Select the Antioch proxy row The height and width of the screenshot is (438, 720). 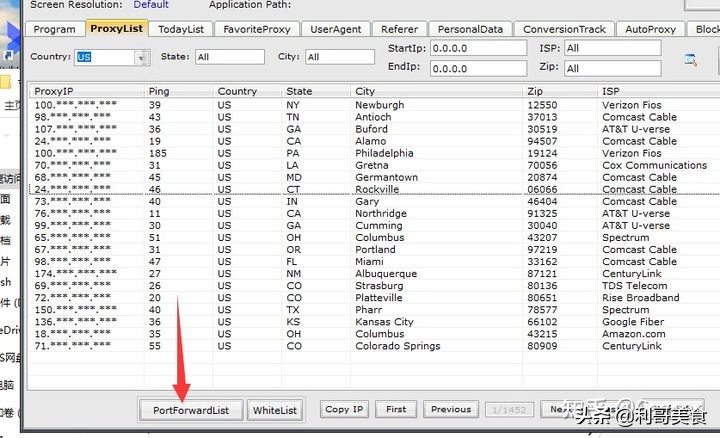coord(374,117)
